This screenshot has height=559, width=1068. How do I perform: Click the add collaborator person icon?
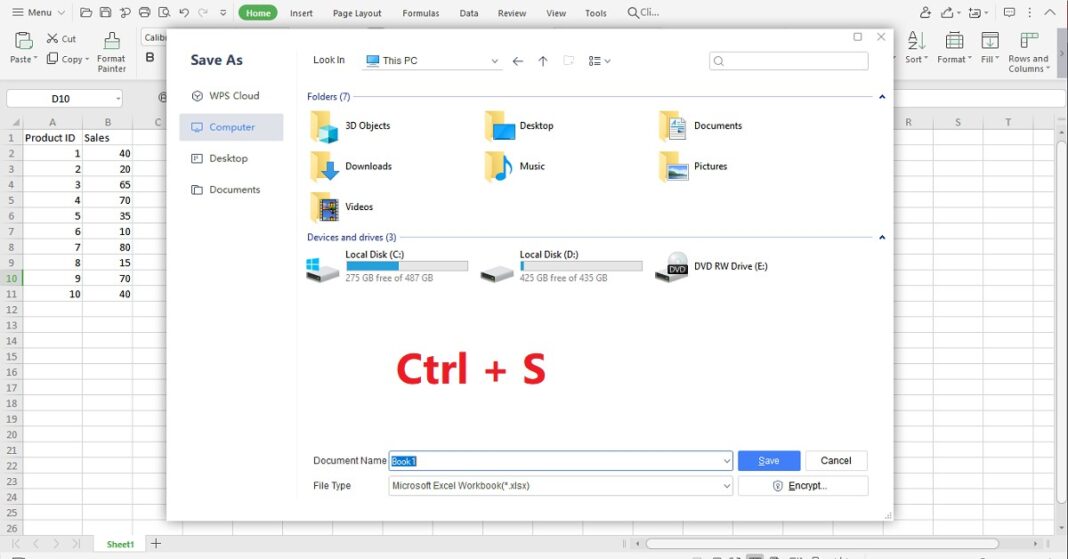tap(925, 12)
